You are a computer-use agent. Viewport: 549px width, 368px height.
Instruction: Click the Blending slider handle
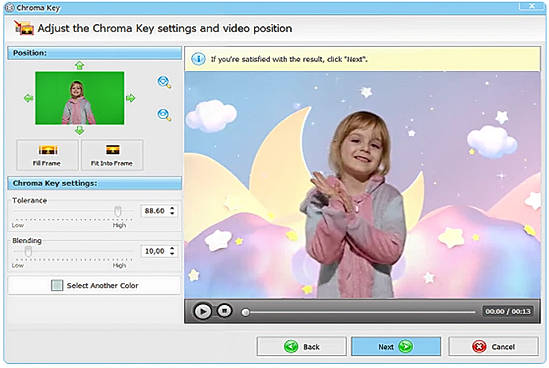point(28,251)
